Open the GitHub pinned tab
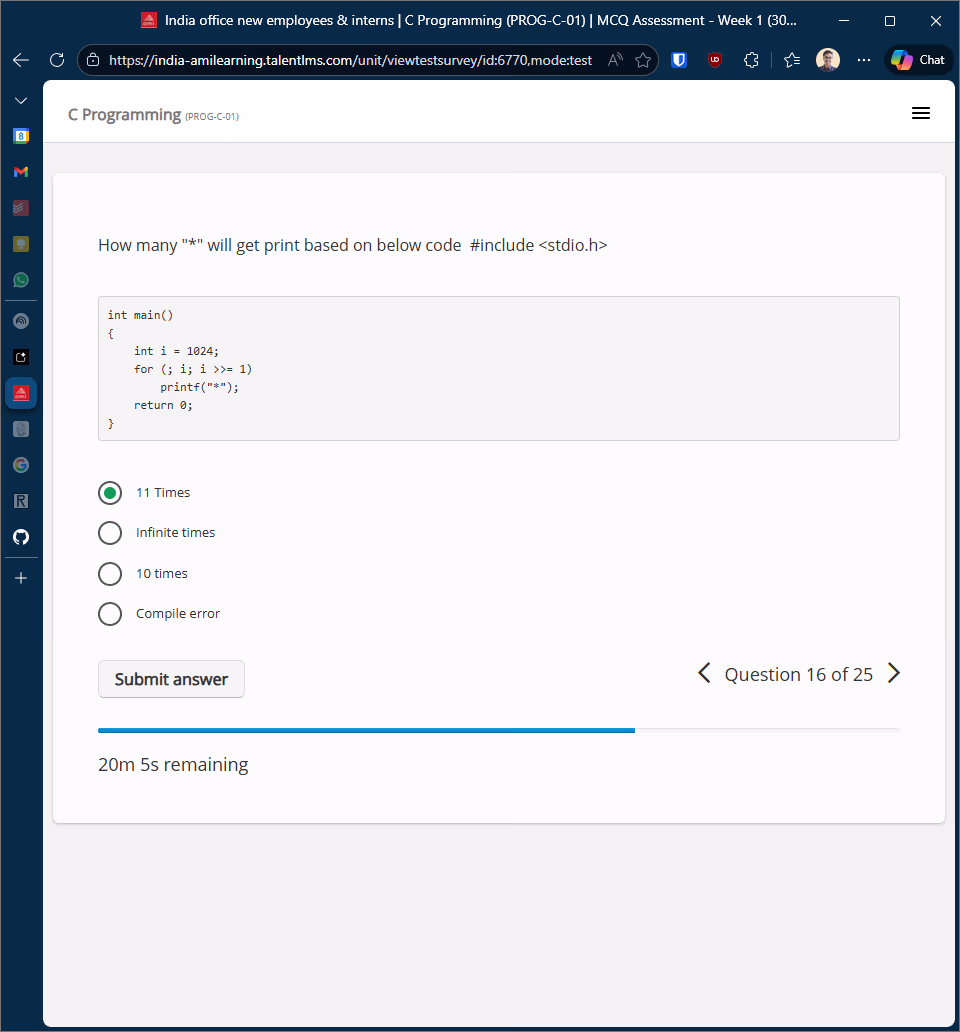The width and height of the screenshot is (960, 1032). [21, 537]
